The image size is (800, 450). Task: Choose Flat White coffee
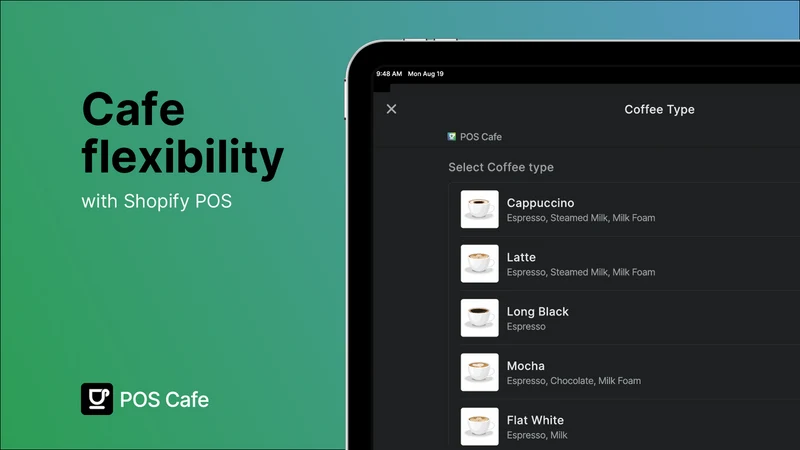click(x=624, y=425)
